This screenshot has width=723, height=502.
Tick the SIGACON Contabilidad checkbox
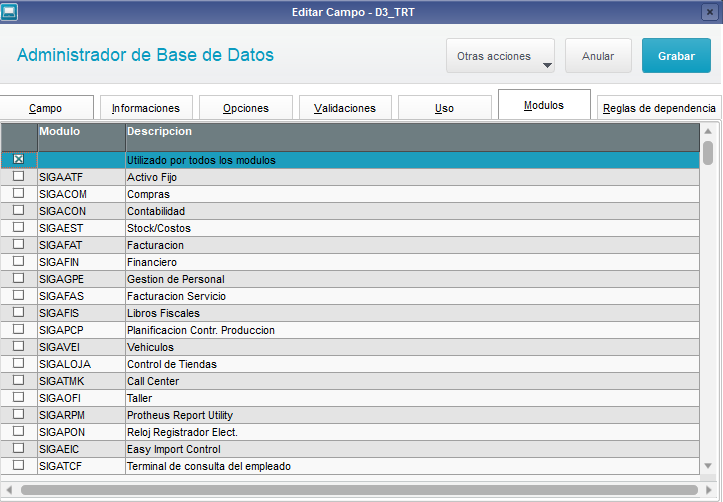coord(18,210)
